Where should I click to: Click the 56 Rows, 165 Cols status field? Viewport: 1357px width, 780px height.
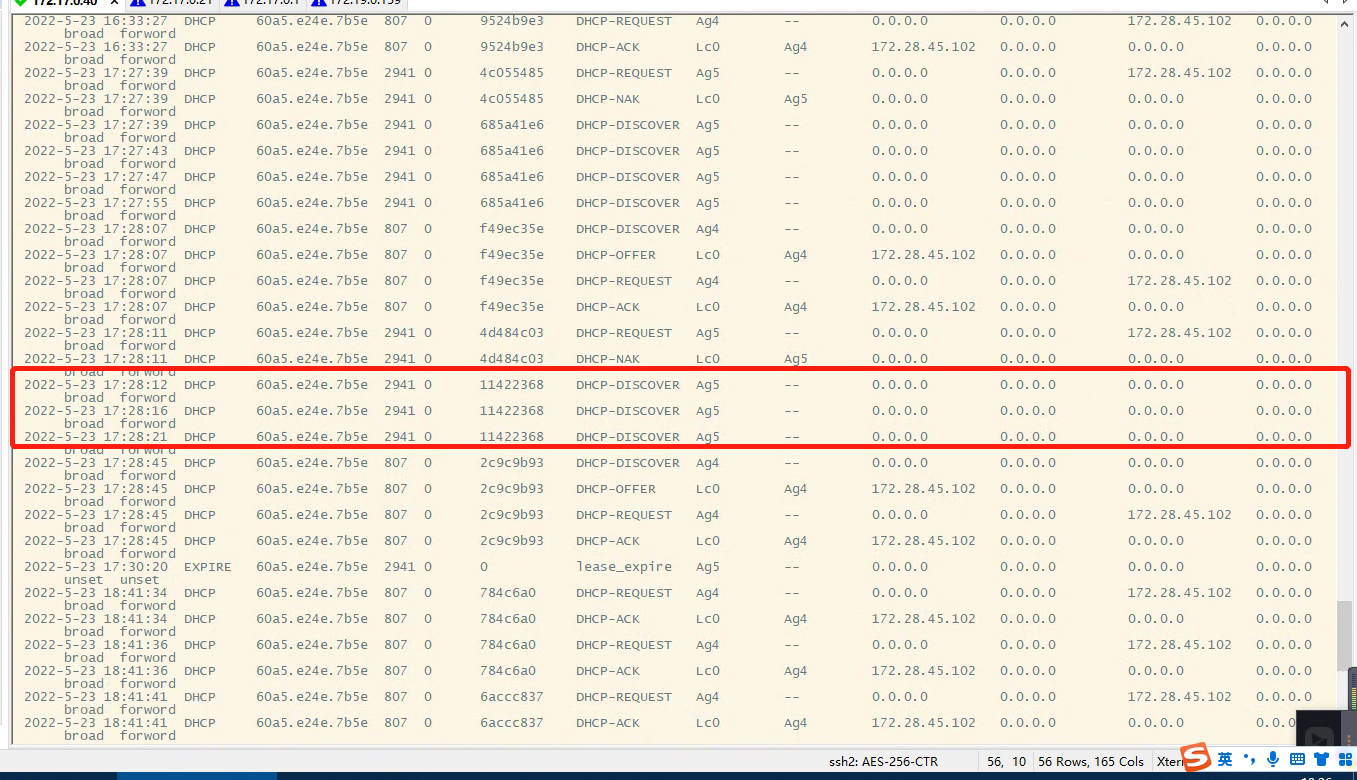pos(1090,761)
